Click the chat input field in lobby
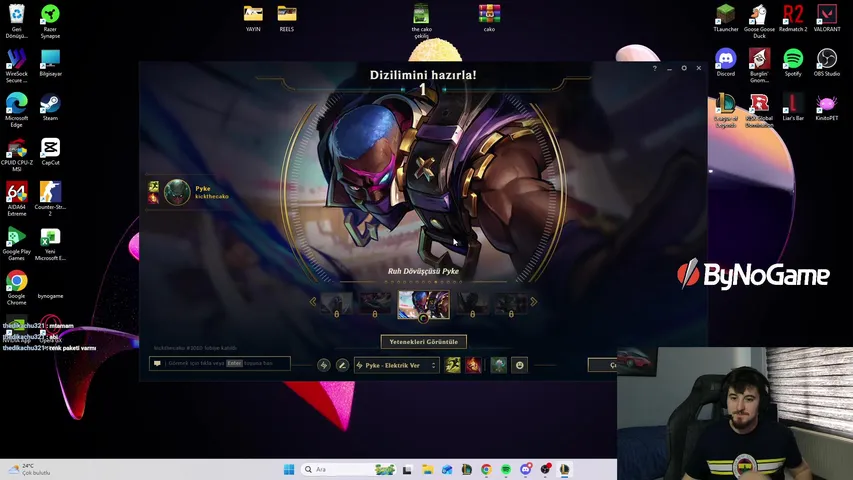Screen dimensions: 853x480 point(220,363)
